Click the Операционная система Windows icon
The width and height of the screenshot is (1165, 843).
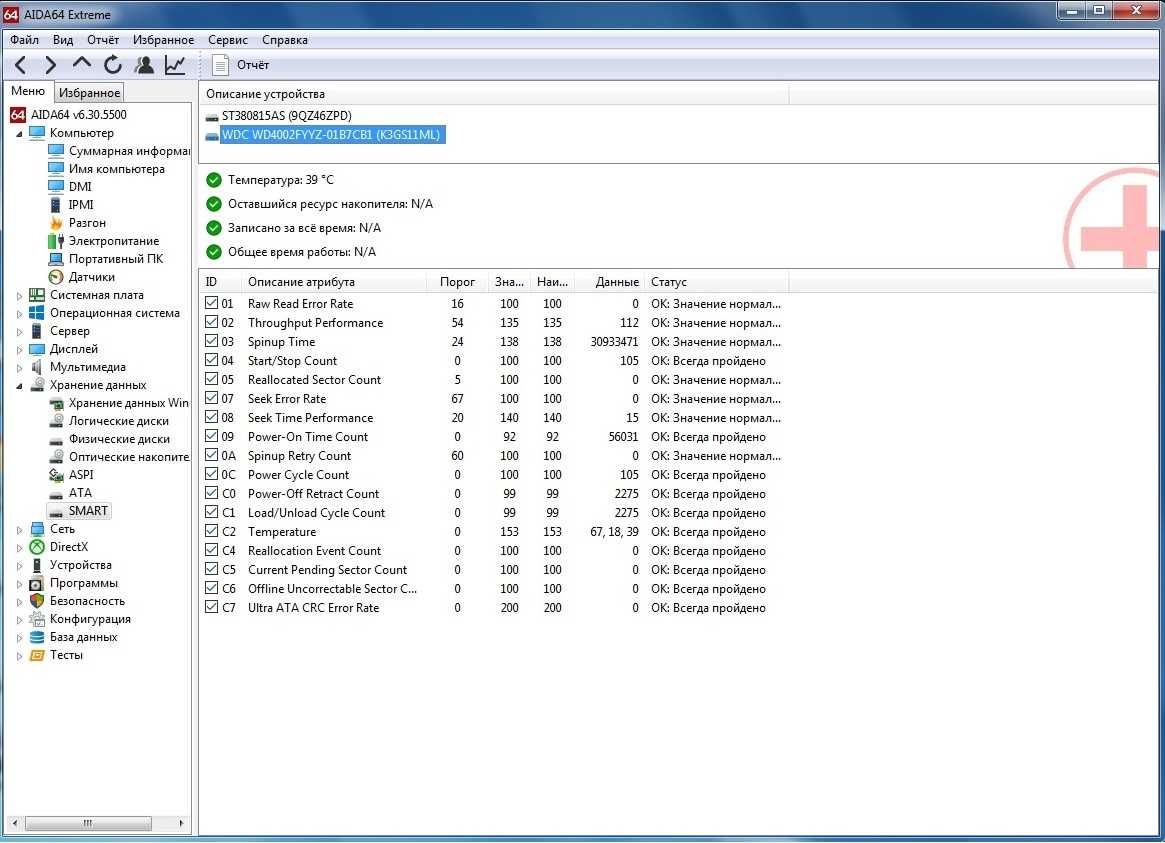(37, 313)
